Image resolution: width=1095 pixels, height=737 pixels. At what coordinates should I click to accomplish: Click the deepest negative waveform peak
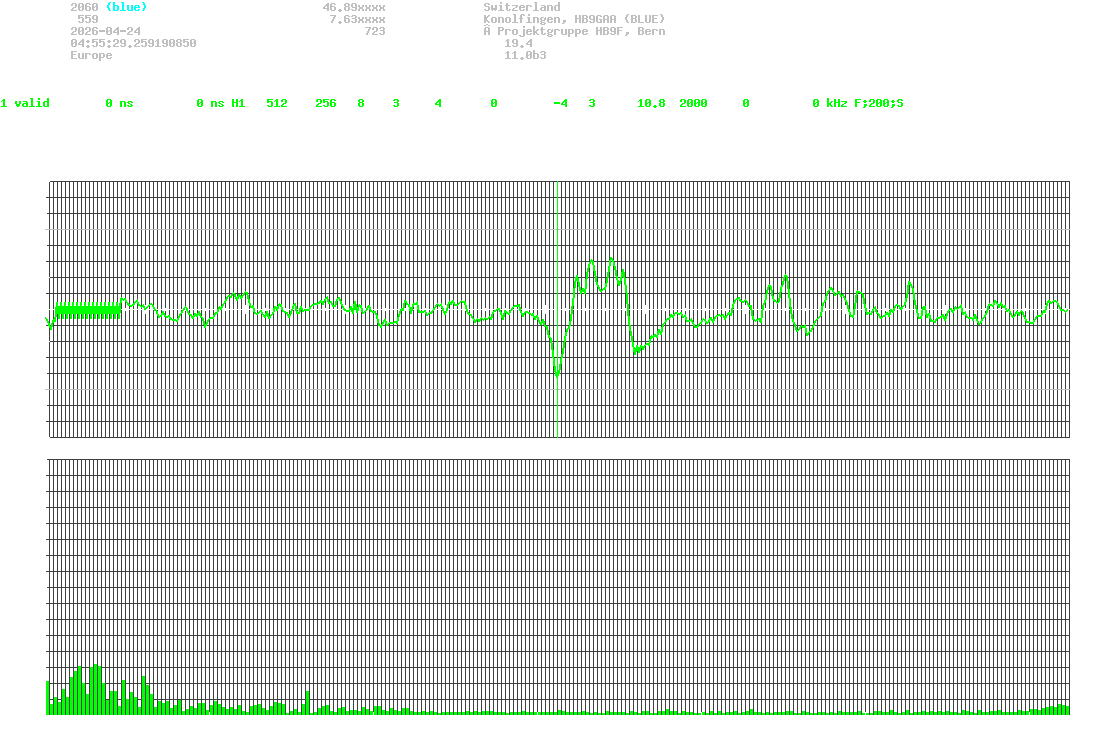(557, 374)
